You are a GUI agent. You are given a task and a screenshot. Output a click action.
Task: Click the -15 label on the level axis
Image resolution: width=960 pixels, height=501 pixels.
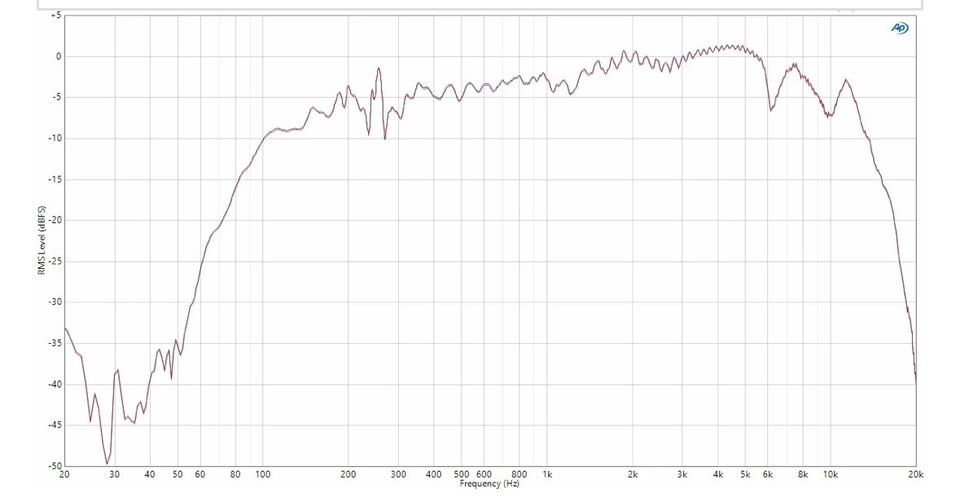pyautogui.click(x=56, y=179)
